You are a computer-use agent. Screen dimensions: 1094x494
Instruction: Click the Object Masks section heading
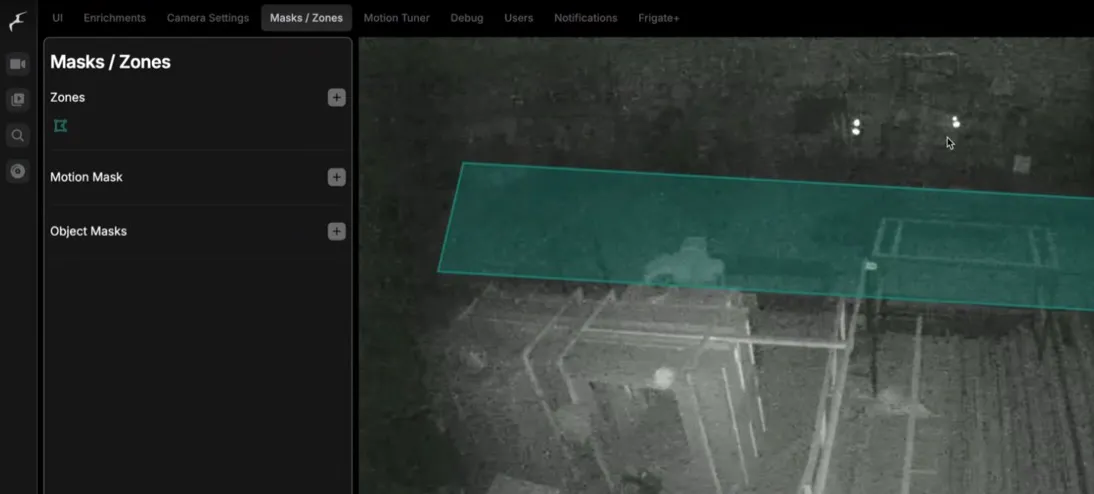[89, 231]
